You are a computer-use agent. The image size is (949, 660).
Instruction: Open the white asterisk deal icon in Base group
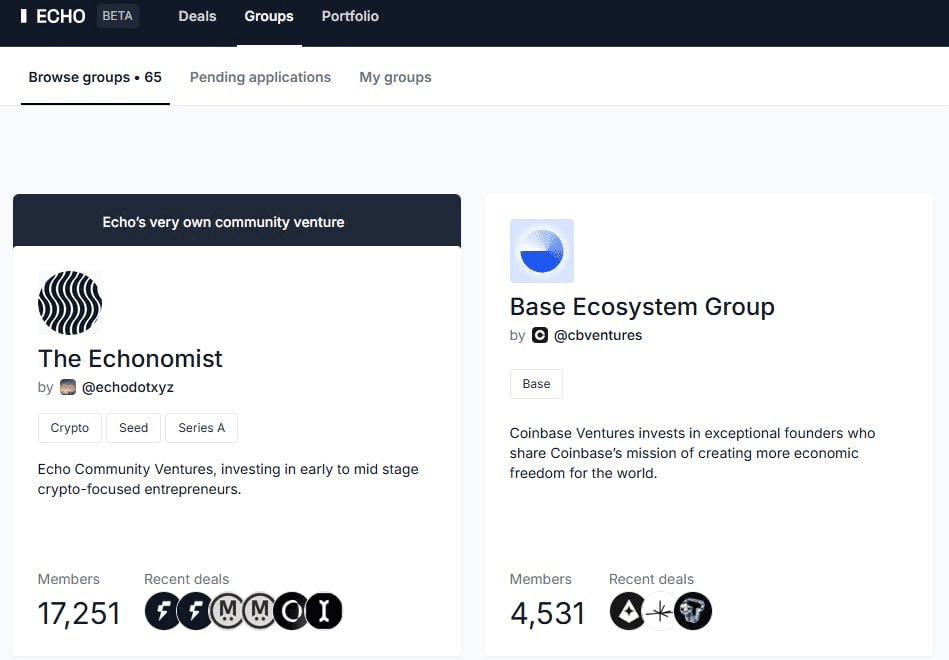(x=660, y=612)
